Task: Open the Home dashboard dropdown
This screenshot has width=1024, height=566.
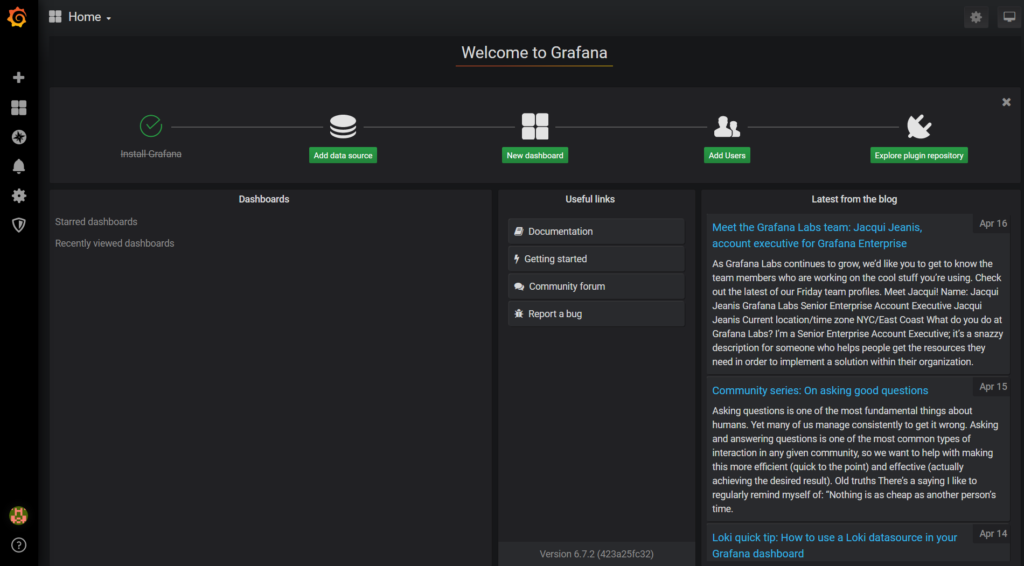Action: pos(89,17)
